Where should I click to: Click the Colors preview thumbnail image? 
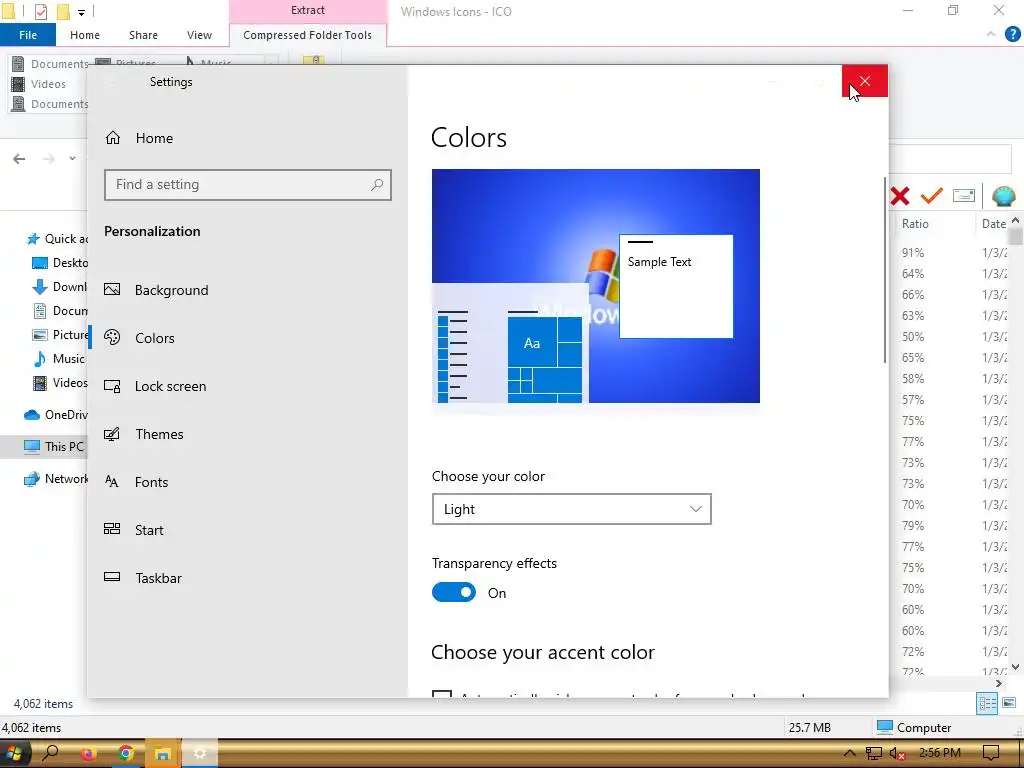pyautogui.click(x=596, y=286)
